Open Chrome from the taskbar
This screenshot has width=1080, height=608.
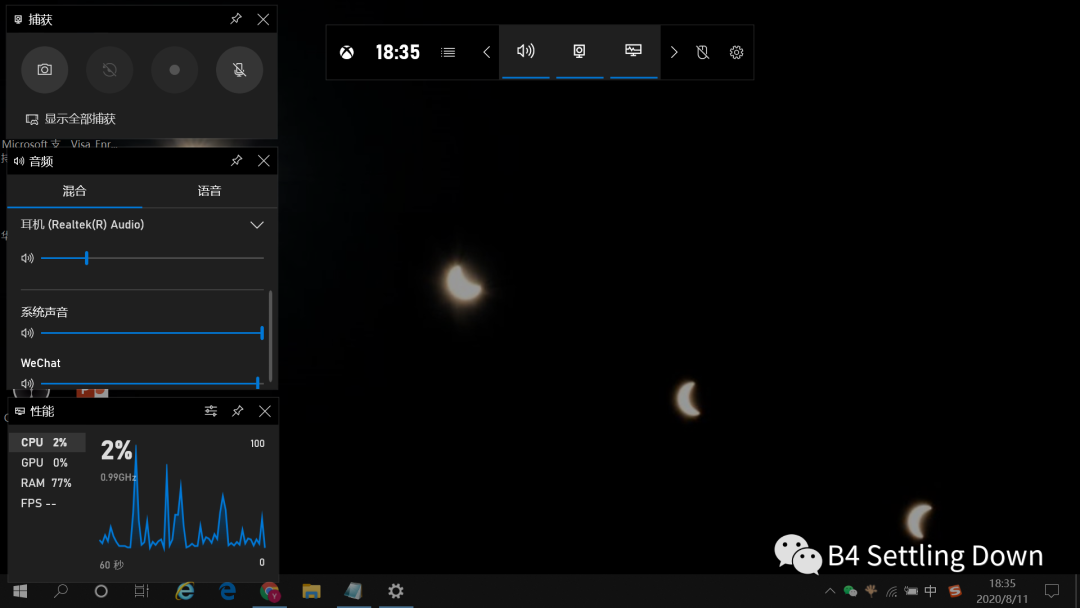(269, 591)
